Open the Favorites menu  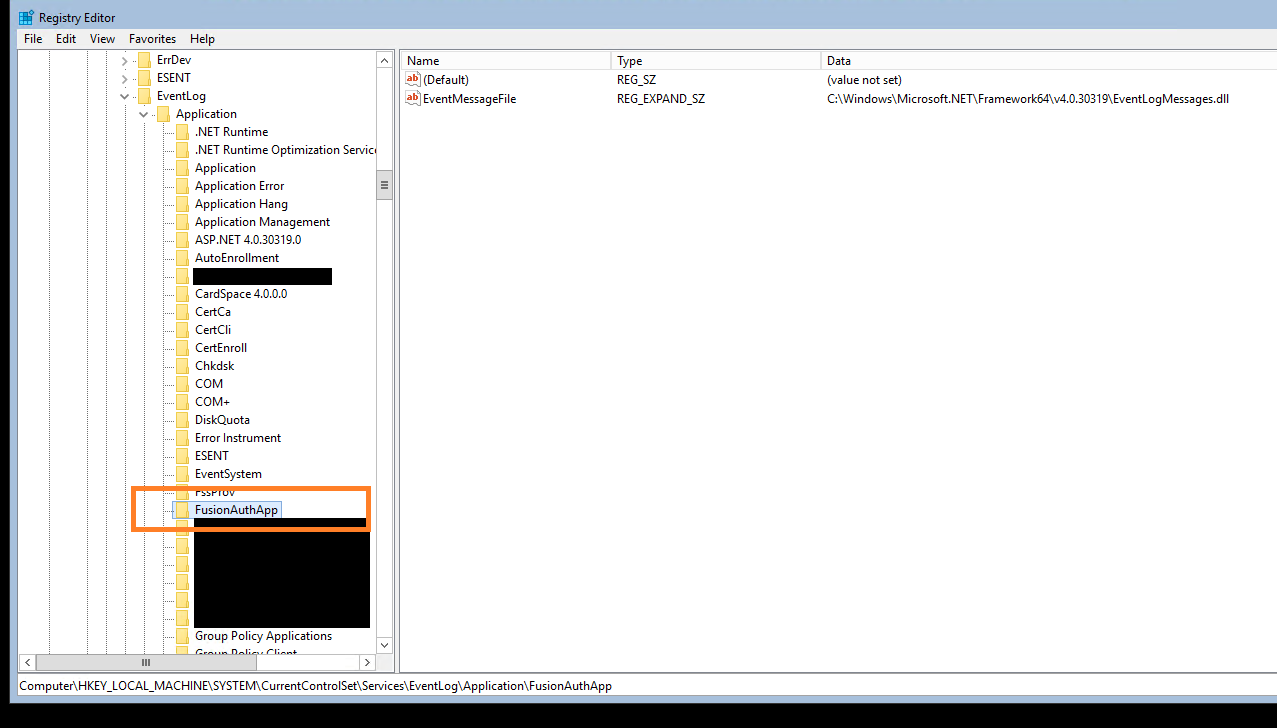coord(152,38)
